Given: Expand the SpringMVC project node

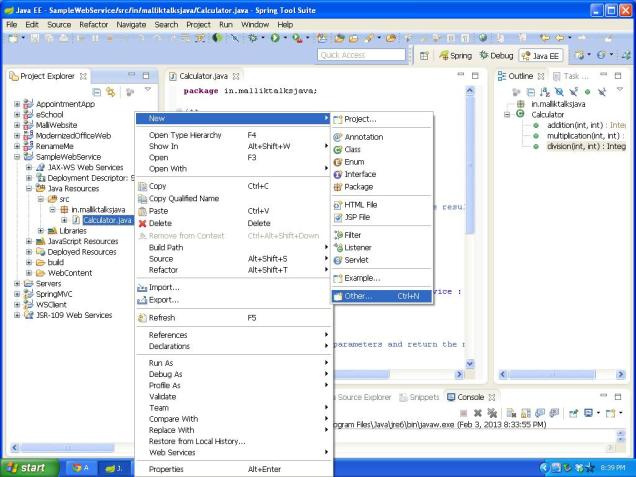Looking at the screenshot, I should tap(18, 294).
